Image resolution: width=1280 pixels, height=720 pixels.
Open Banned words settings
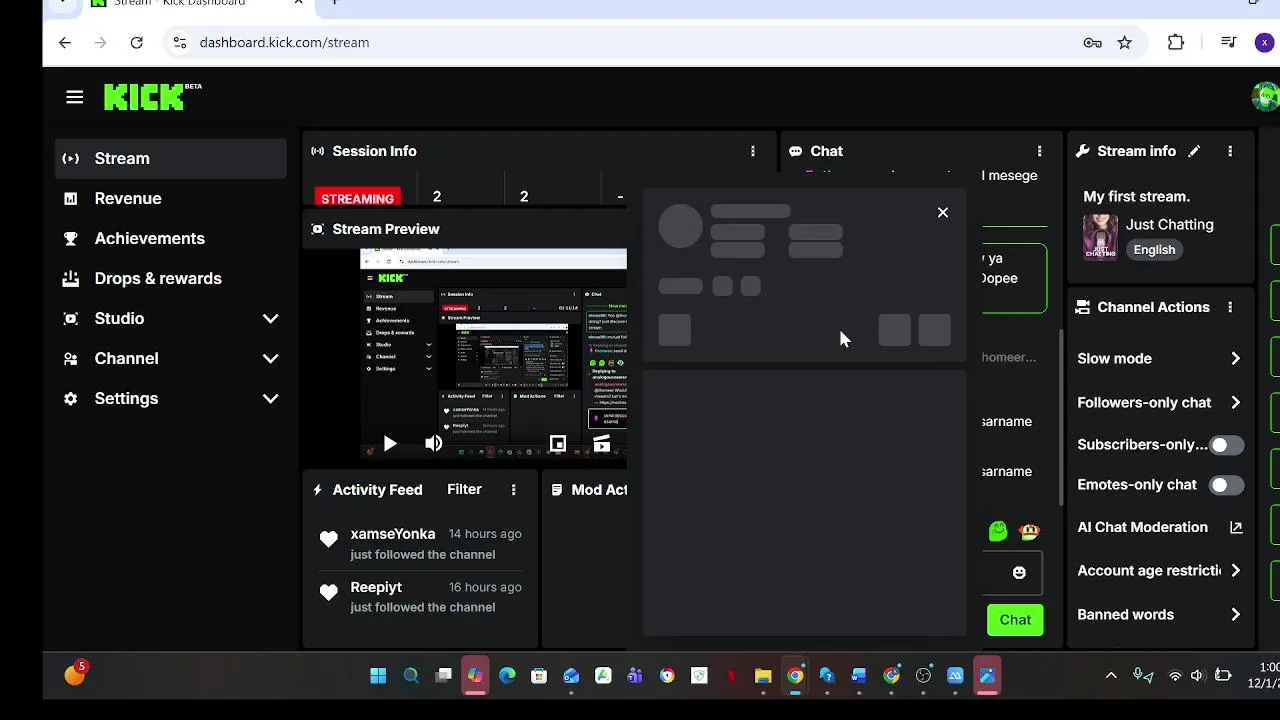(1160, 615)
